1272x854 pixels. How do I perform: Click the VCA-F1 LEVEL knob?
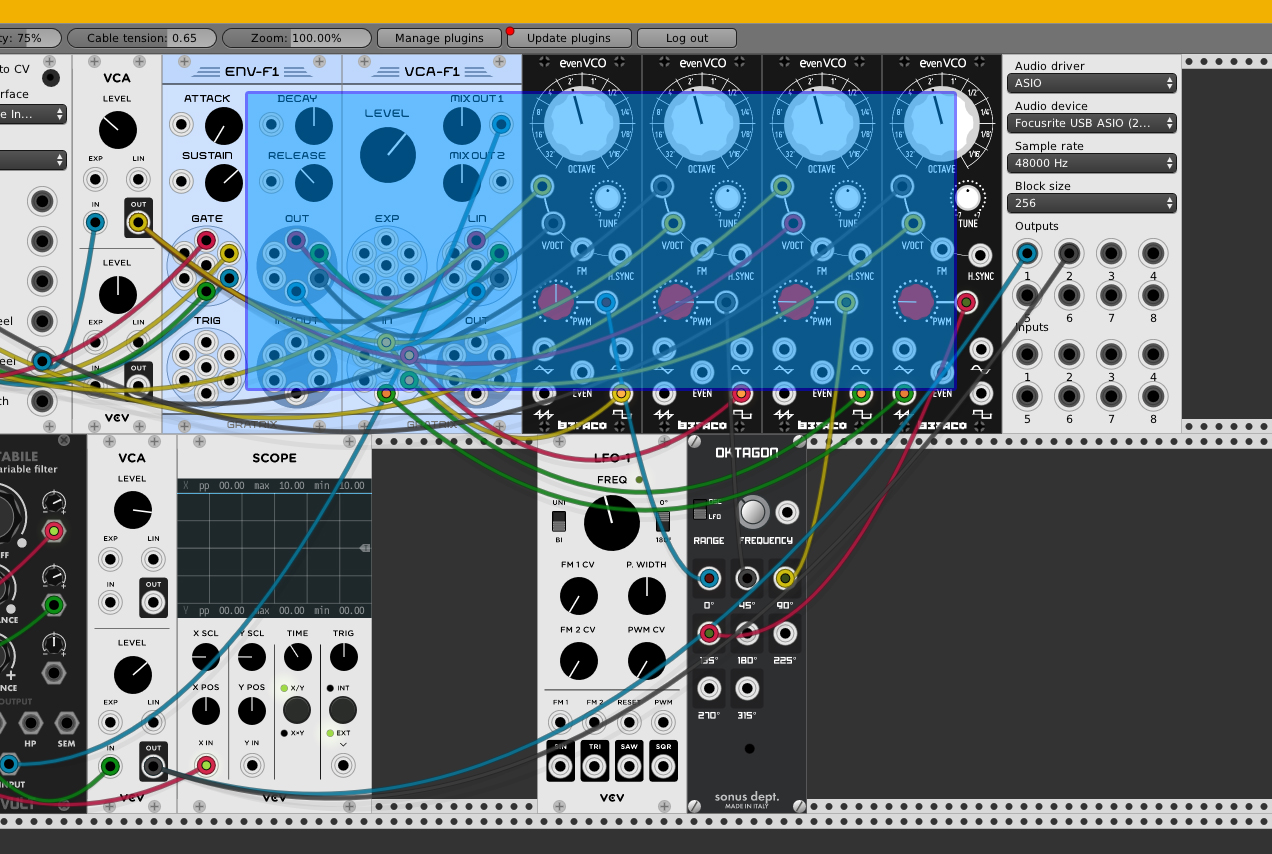click(387, 154)
